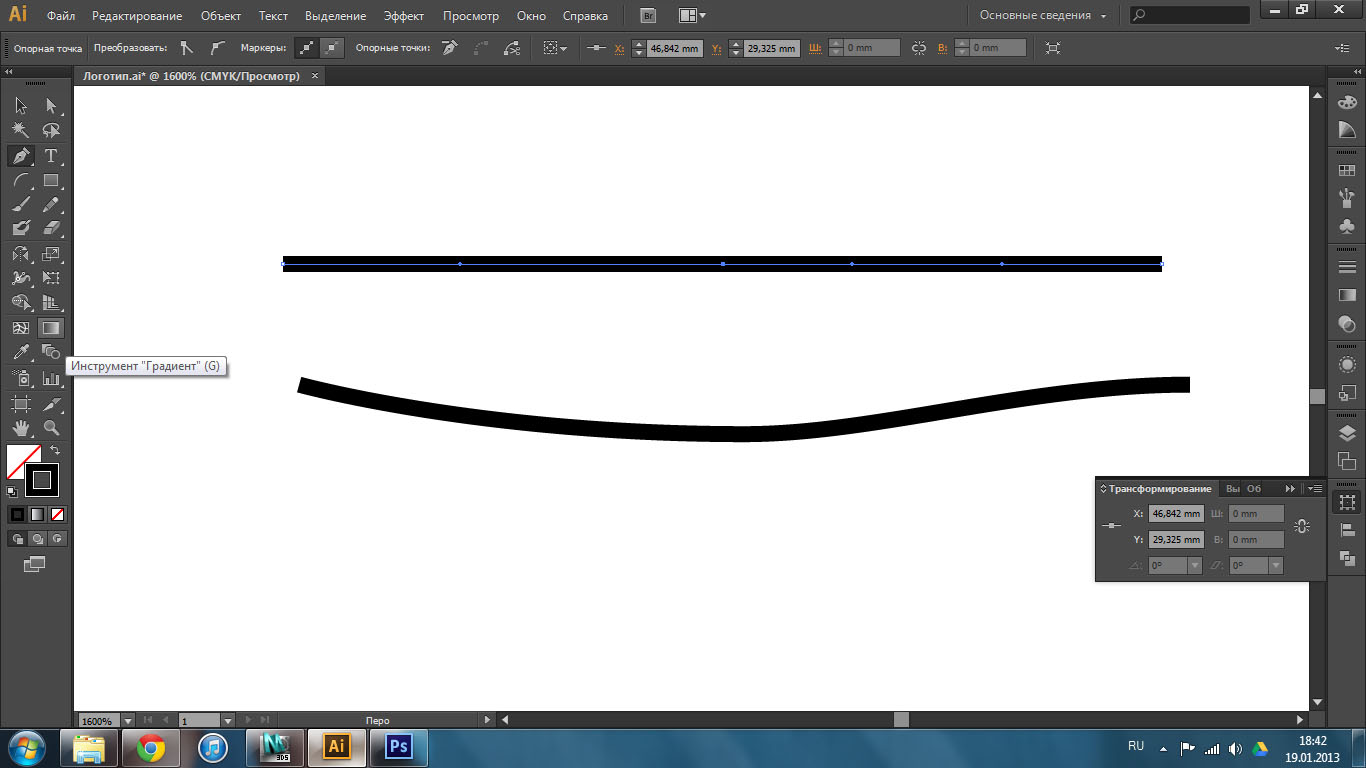1366x768 pixels.
Task: Pick the Eraser tool
Action: point(51,229)
